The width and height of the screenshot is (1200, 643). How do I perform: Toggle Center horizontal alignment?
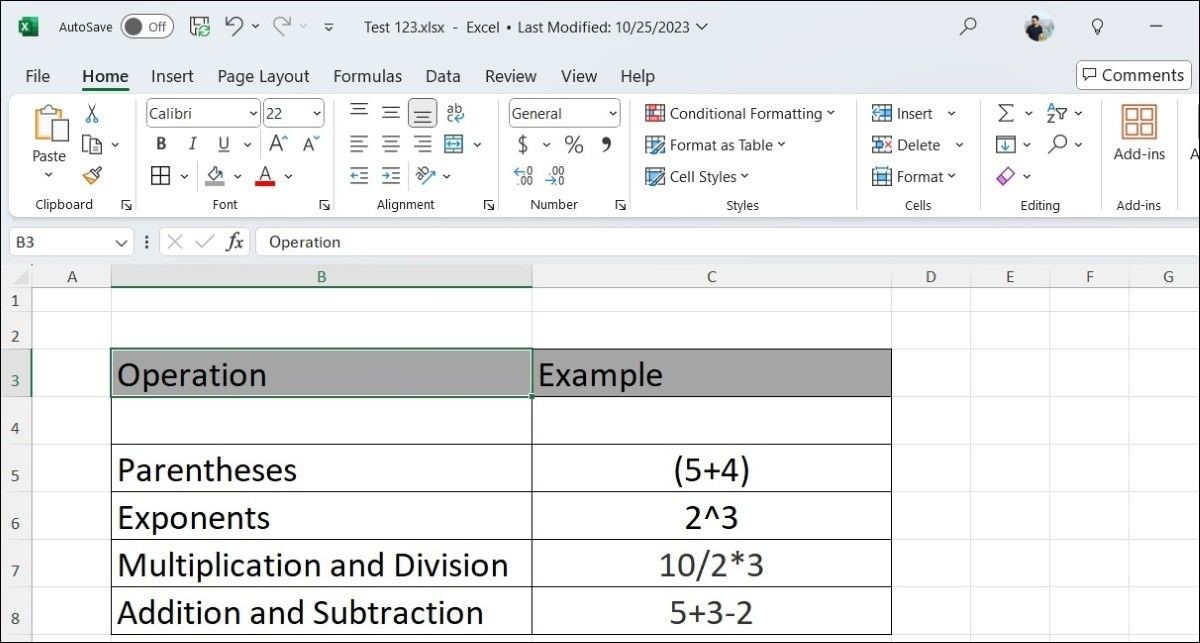tap(391, 144)
